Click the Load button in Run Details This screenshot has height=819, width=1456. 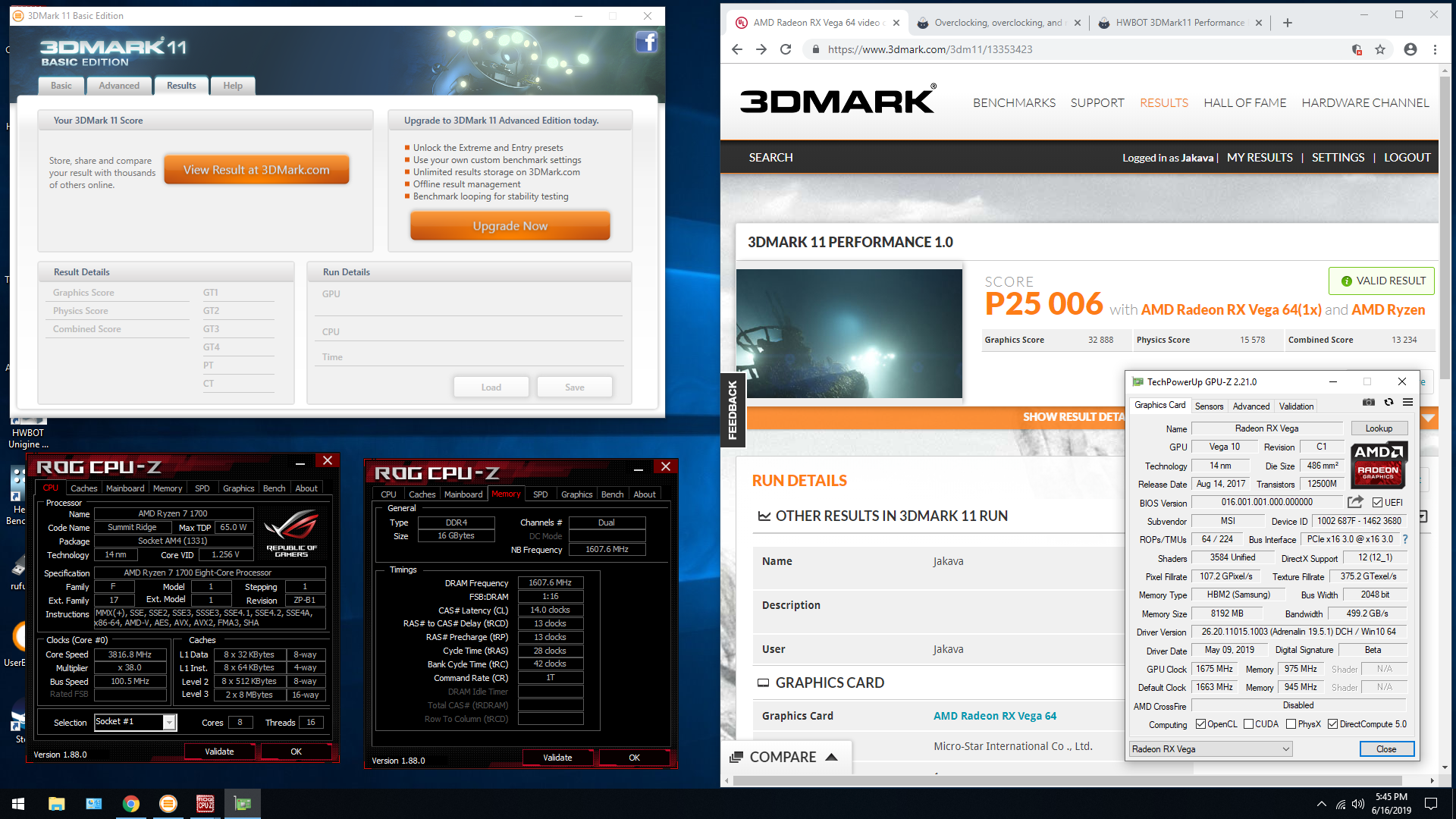point(491,388)
